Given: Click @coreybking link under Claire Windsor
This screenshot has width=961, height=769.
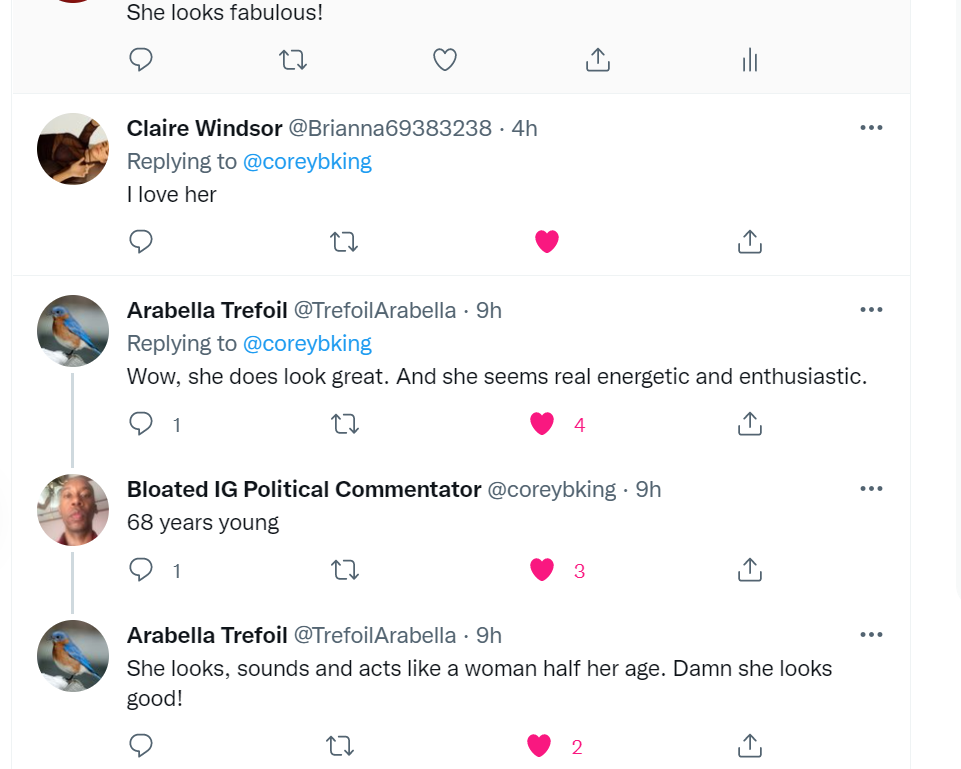Looking at the screenshot, I should pos(307,161).
